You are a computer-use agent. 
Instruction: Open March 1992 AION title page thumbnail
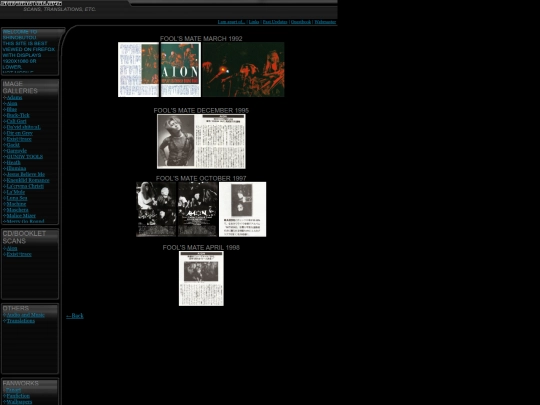point(180,70)
